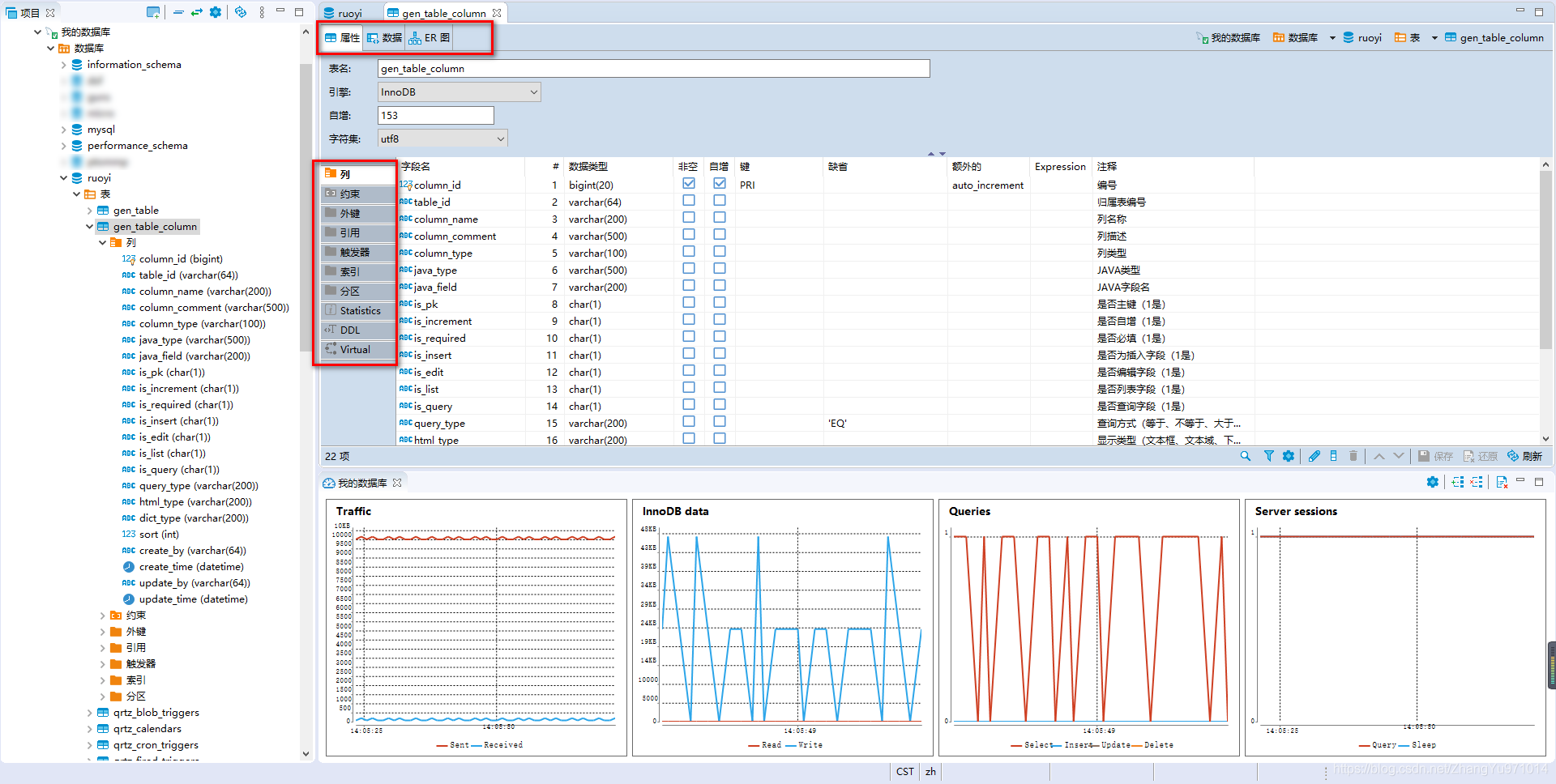The height and width of the screenshot is (784, 1556).
Task: Toggle the not-null checkbox for table_id
Action: click(x=689, y=201)
